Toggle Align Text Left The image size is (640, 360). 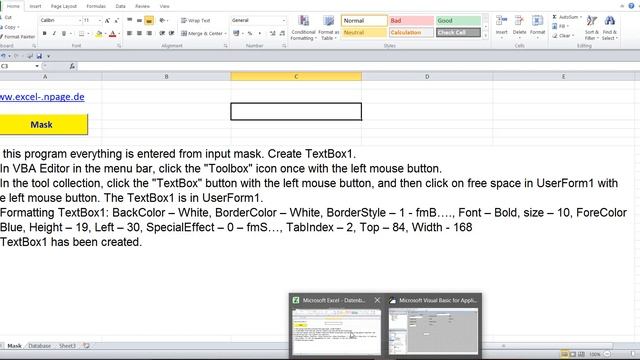129,33
